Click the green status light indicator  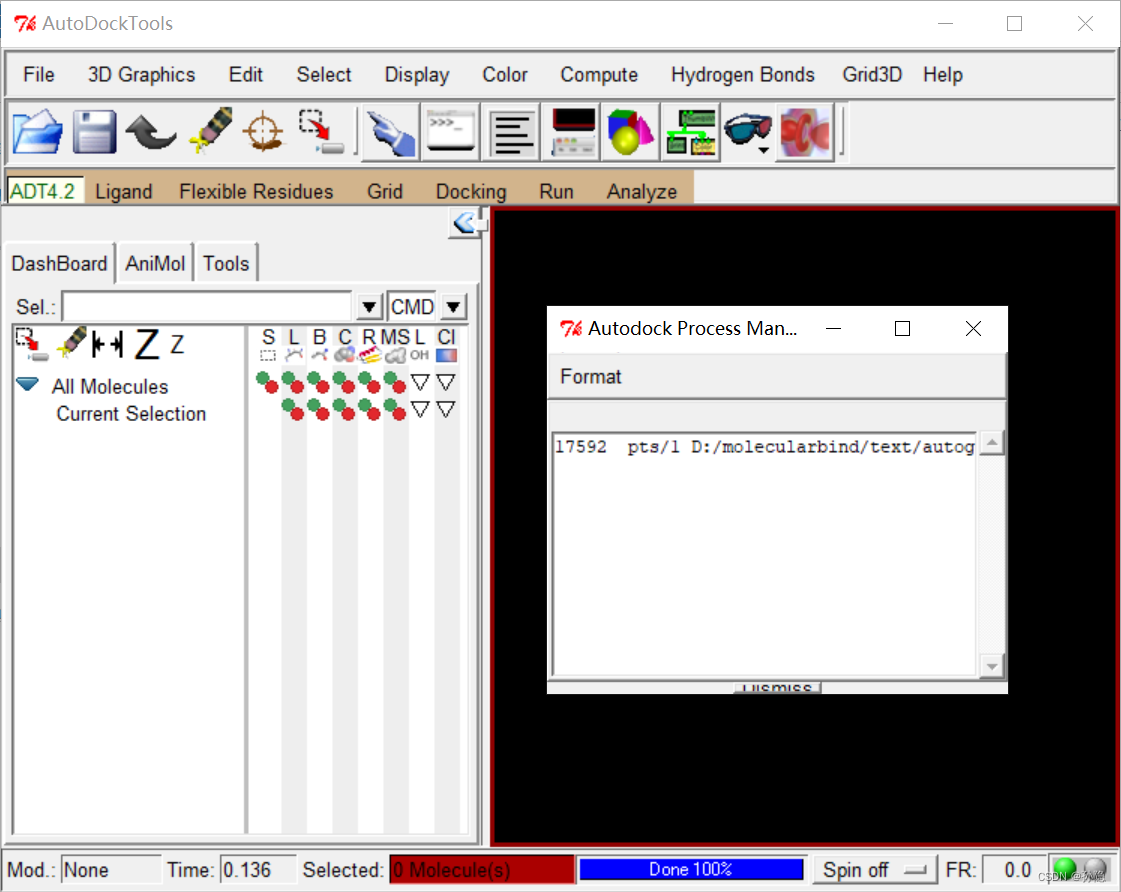1065,868
